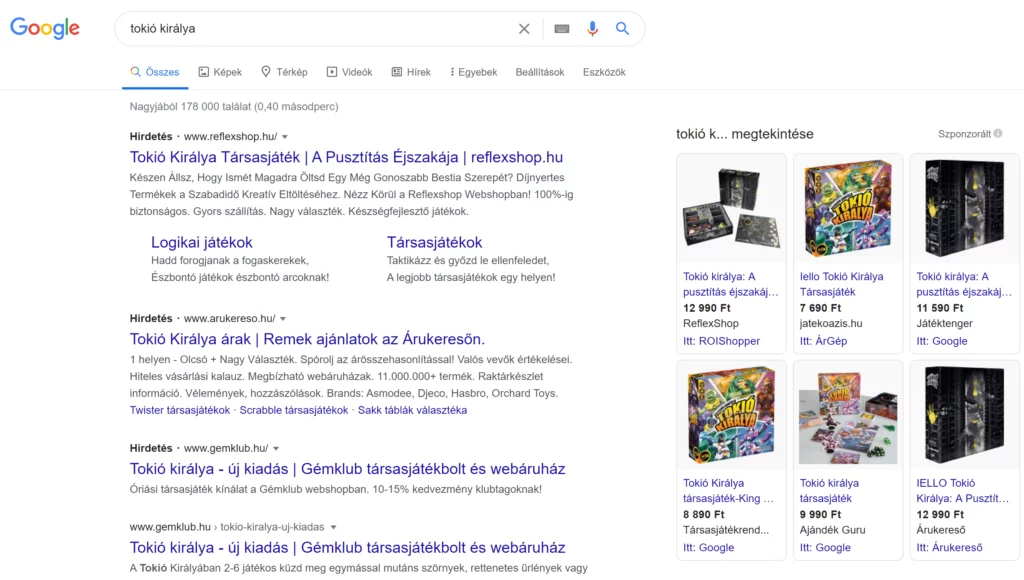Click 'Itt: Árukereső' link
Image resolution: width=1024 pixels, height=580 pixels.
click(949, 547)
